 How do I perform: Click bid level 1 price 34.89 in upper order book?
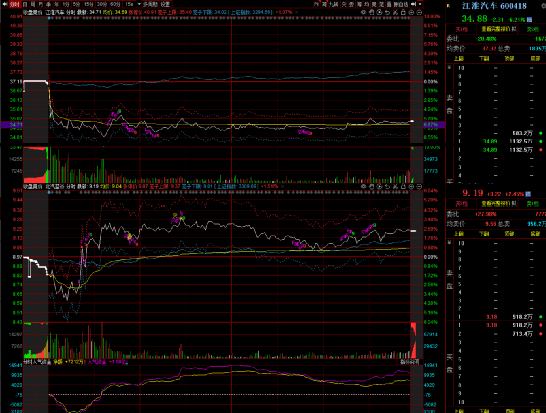pyautogui.click(x=490, y=150)
